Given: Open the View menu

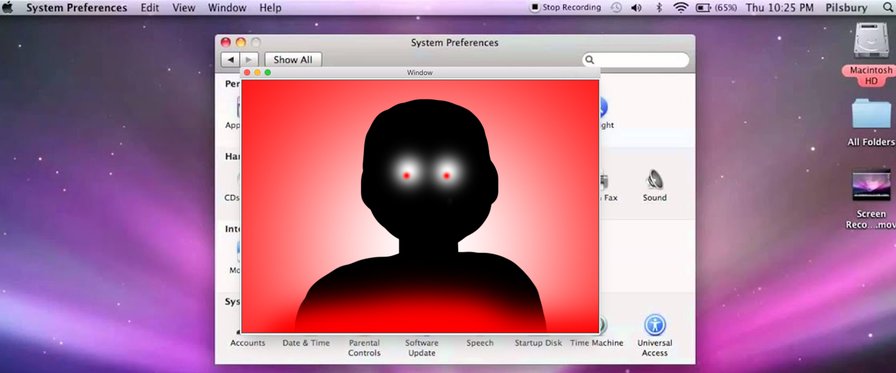Looking at the screenshot, I should (183, 7).
